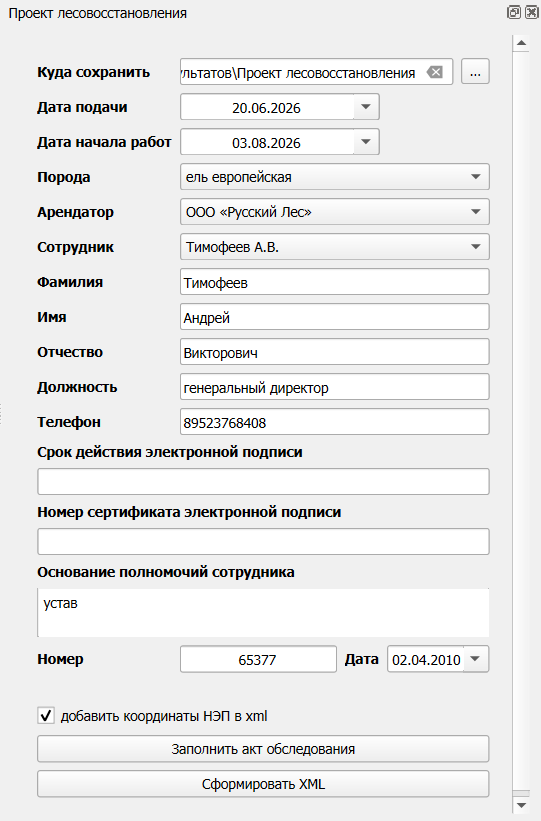
Task: Click the Дата подачи date value
Action: (x=267, y=108)
